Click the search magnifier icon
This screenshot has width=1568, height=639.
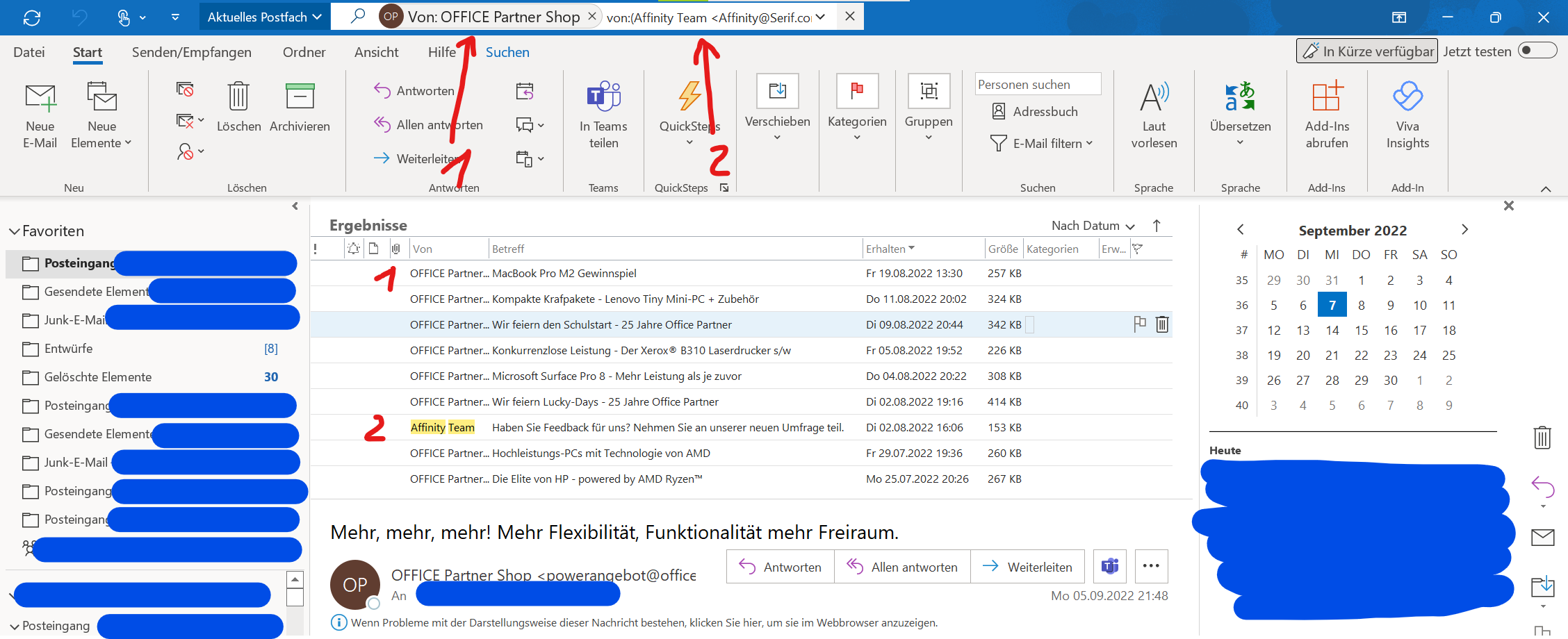click(x=358, y=16)
